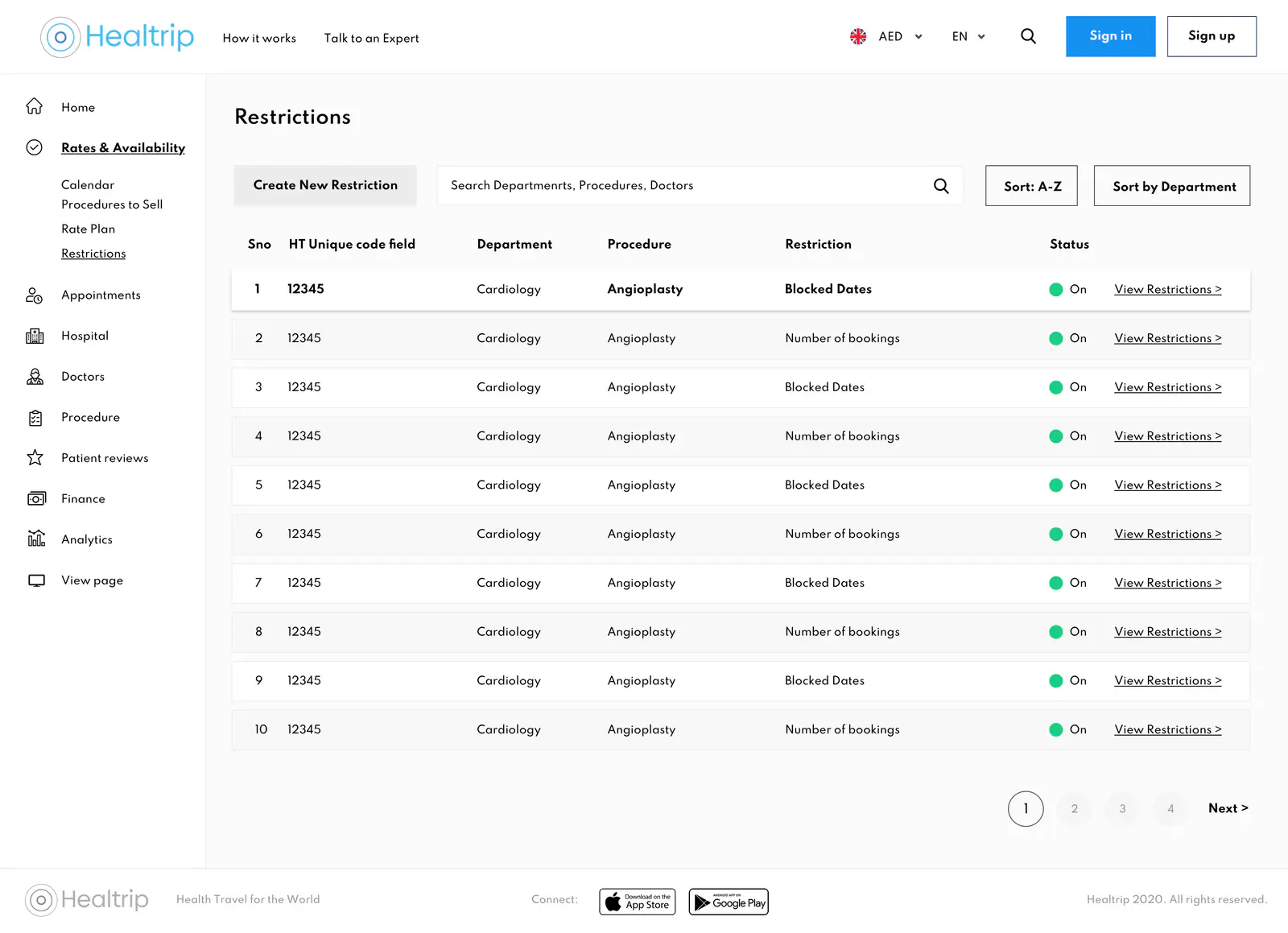Open the Sort by Department selector

click(x=1172, y=186)
